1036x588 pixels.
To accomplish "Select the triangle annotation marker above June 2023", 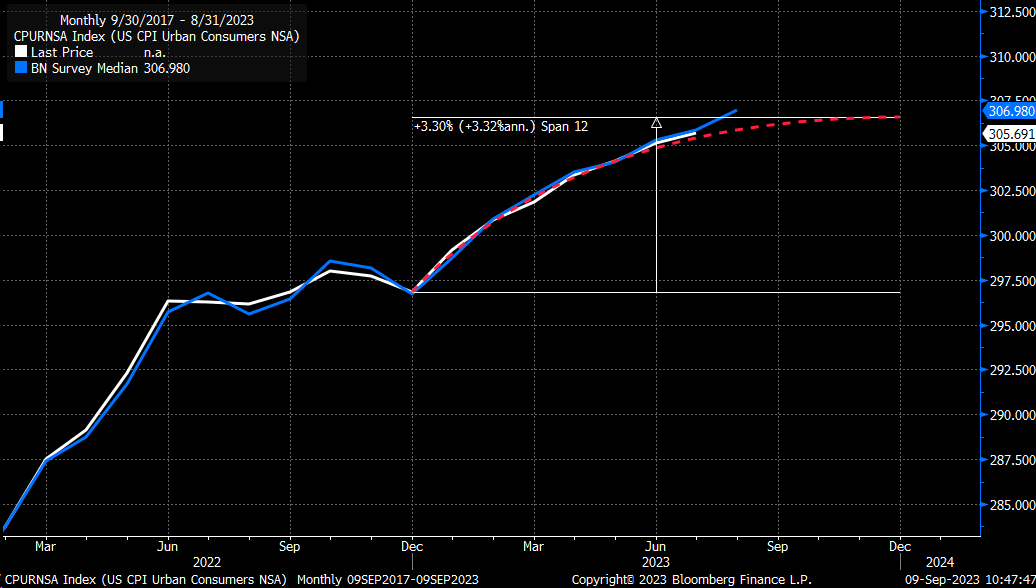I will (656, 122).
